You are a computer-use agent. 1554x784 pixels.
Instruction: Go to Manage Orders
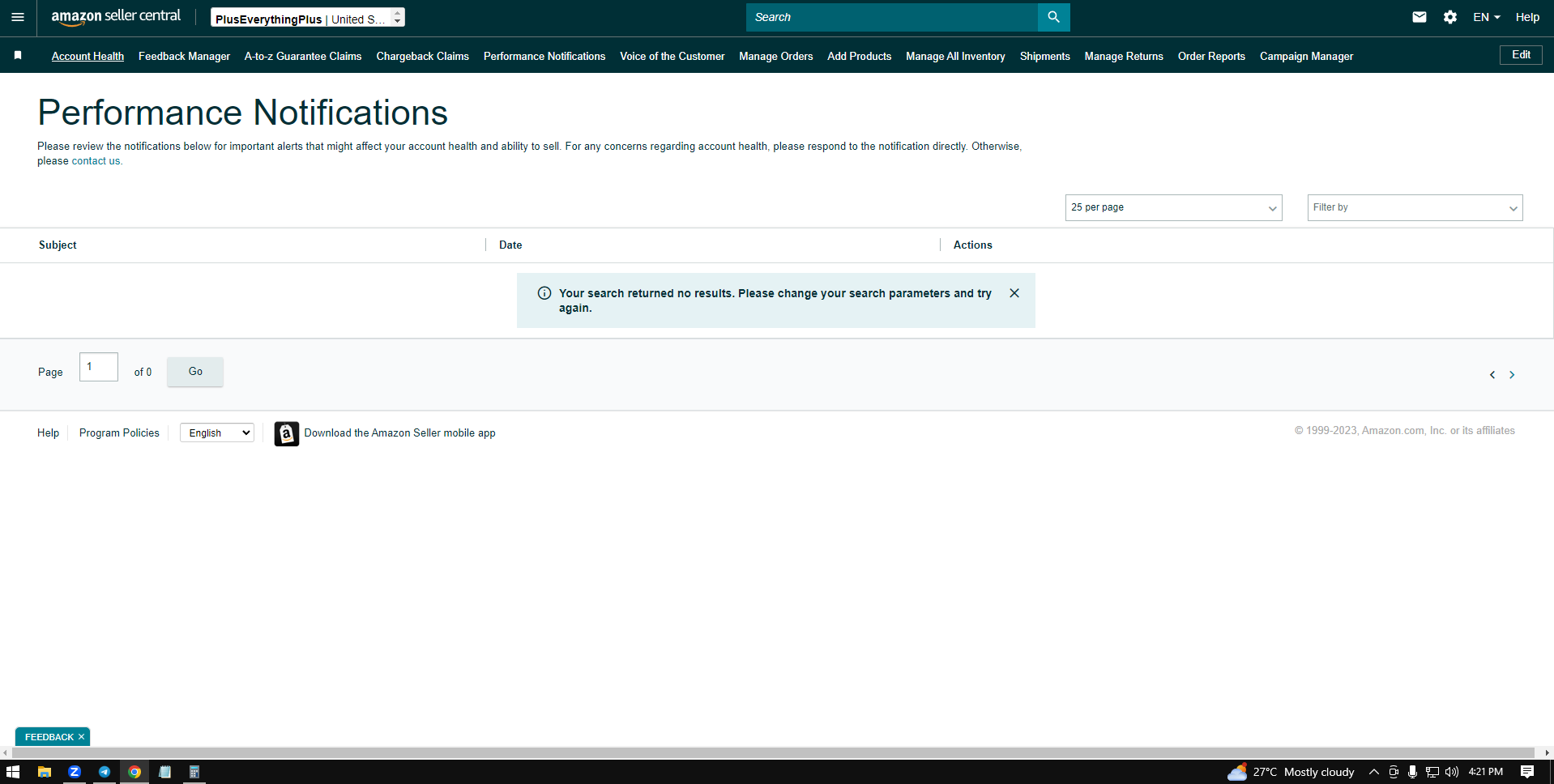coord(775,56)
